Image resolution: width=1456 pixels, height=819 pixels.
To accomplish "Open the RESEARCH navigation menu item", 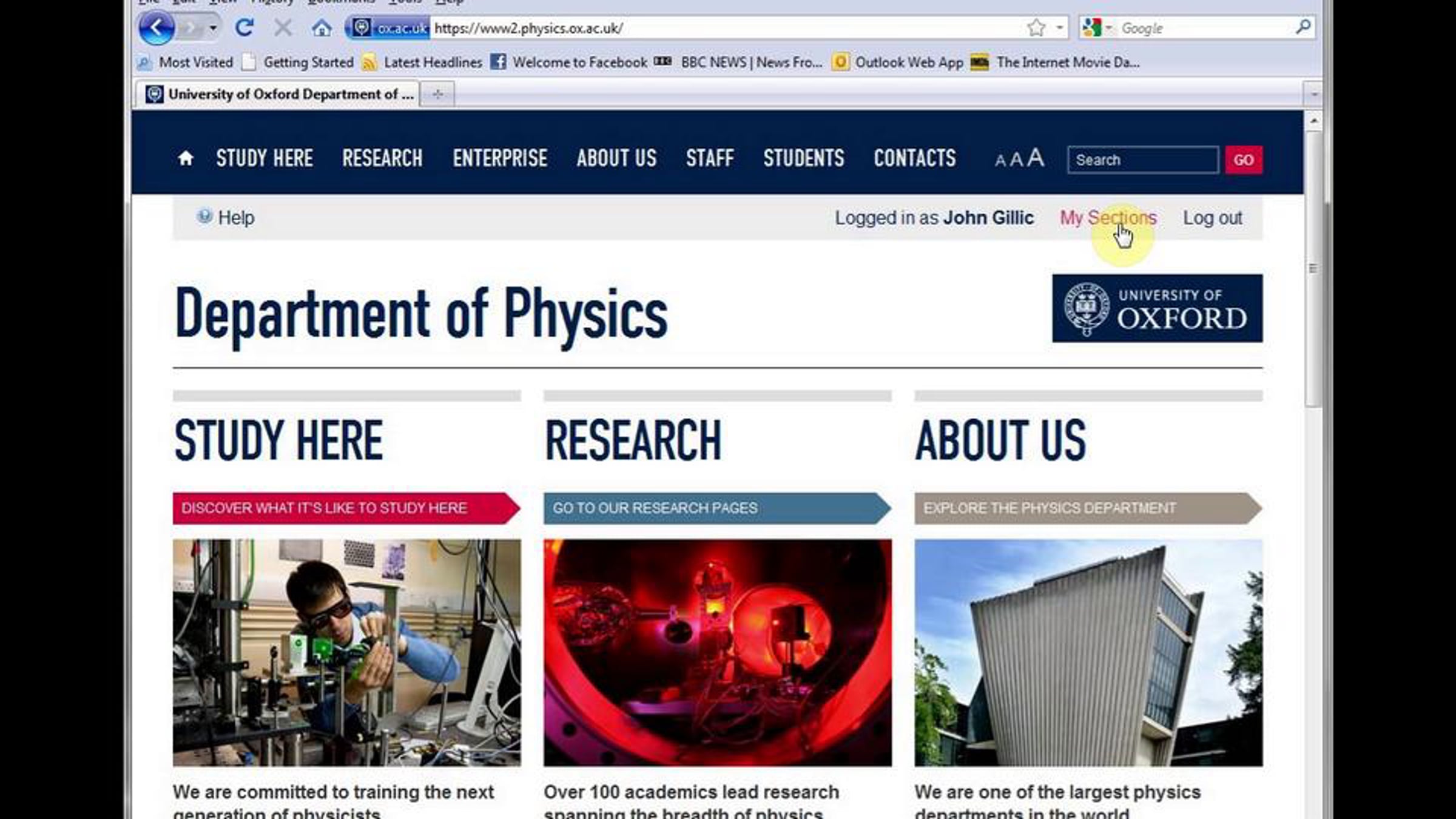I will (x=382, y=158).
